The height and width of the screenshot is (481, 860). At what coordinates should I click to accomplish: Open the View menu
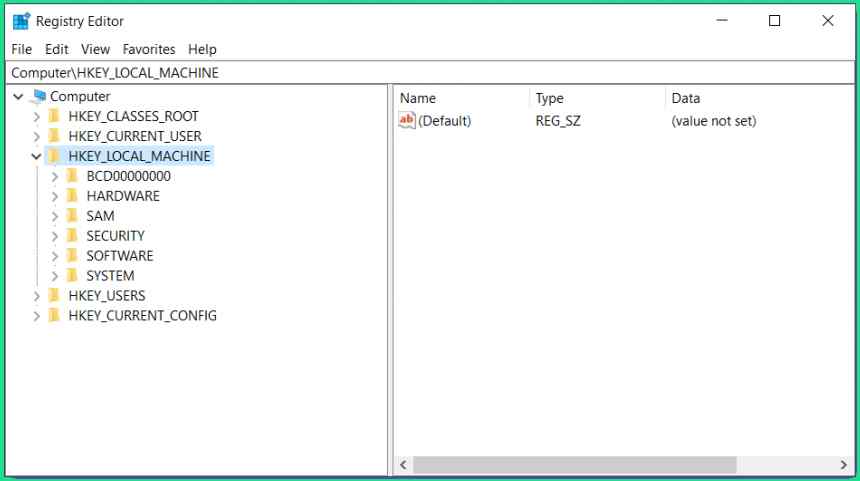pos(95,49)
